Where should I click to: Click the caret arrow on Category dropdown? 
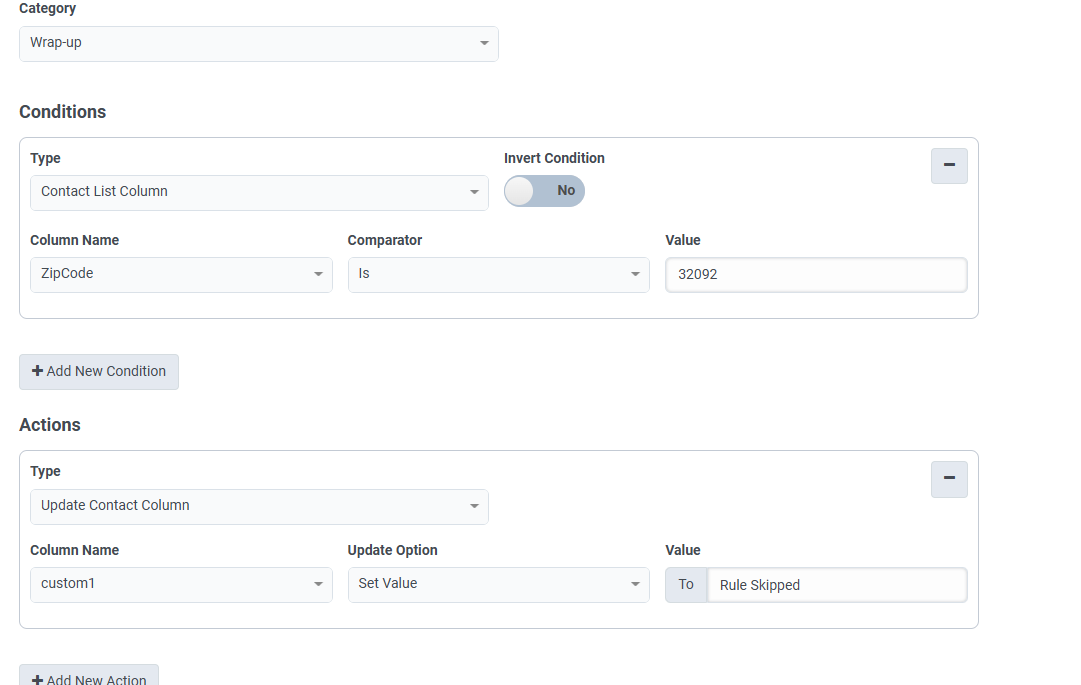(484, 44)
